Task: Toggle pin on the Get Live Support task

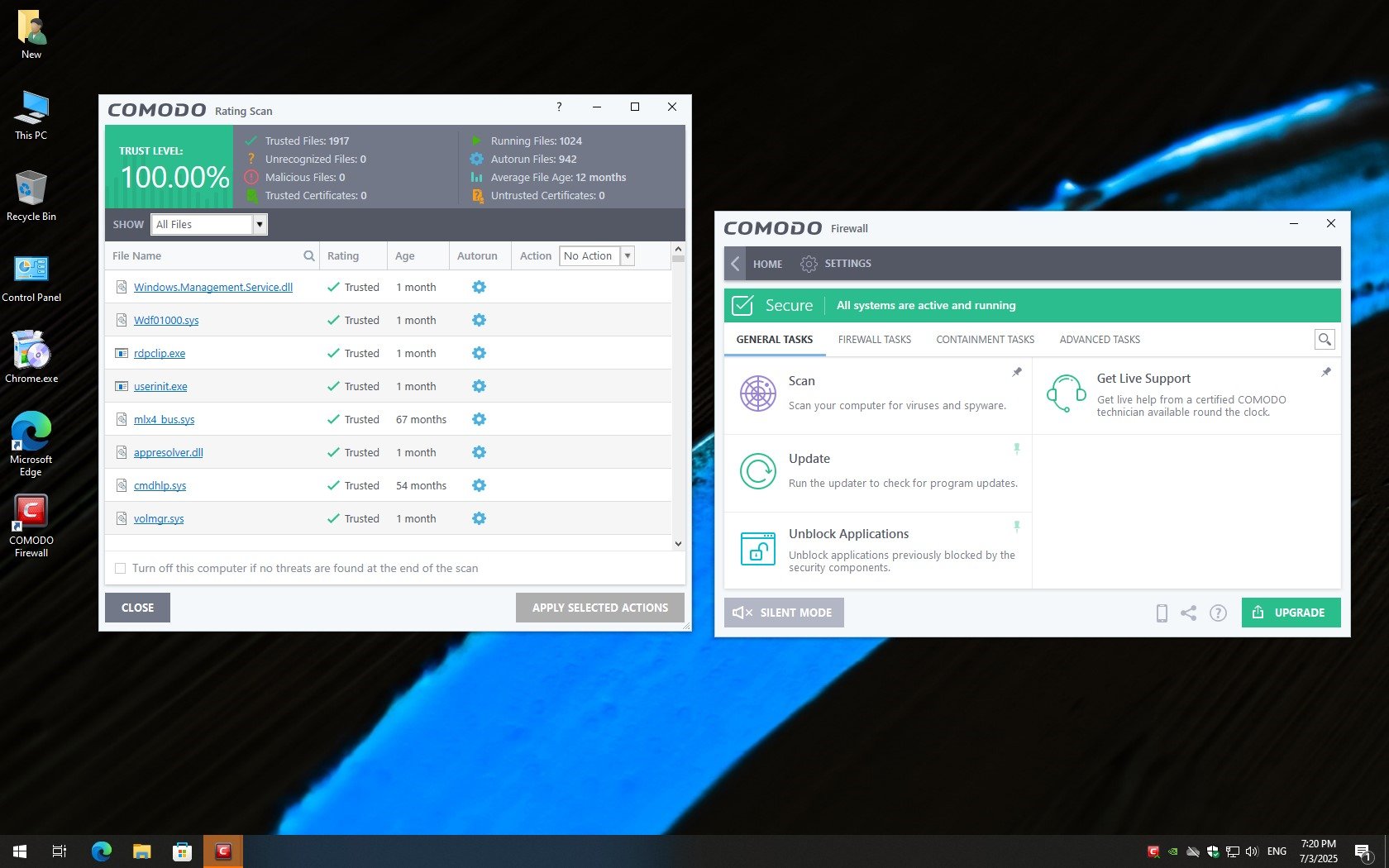Action: pos(1326,372)
